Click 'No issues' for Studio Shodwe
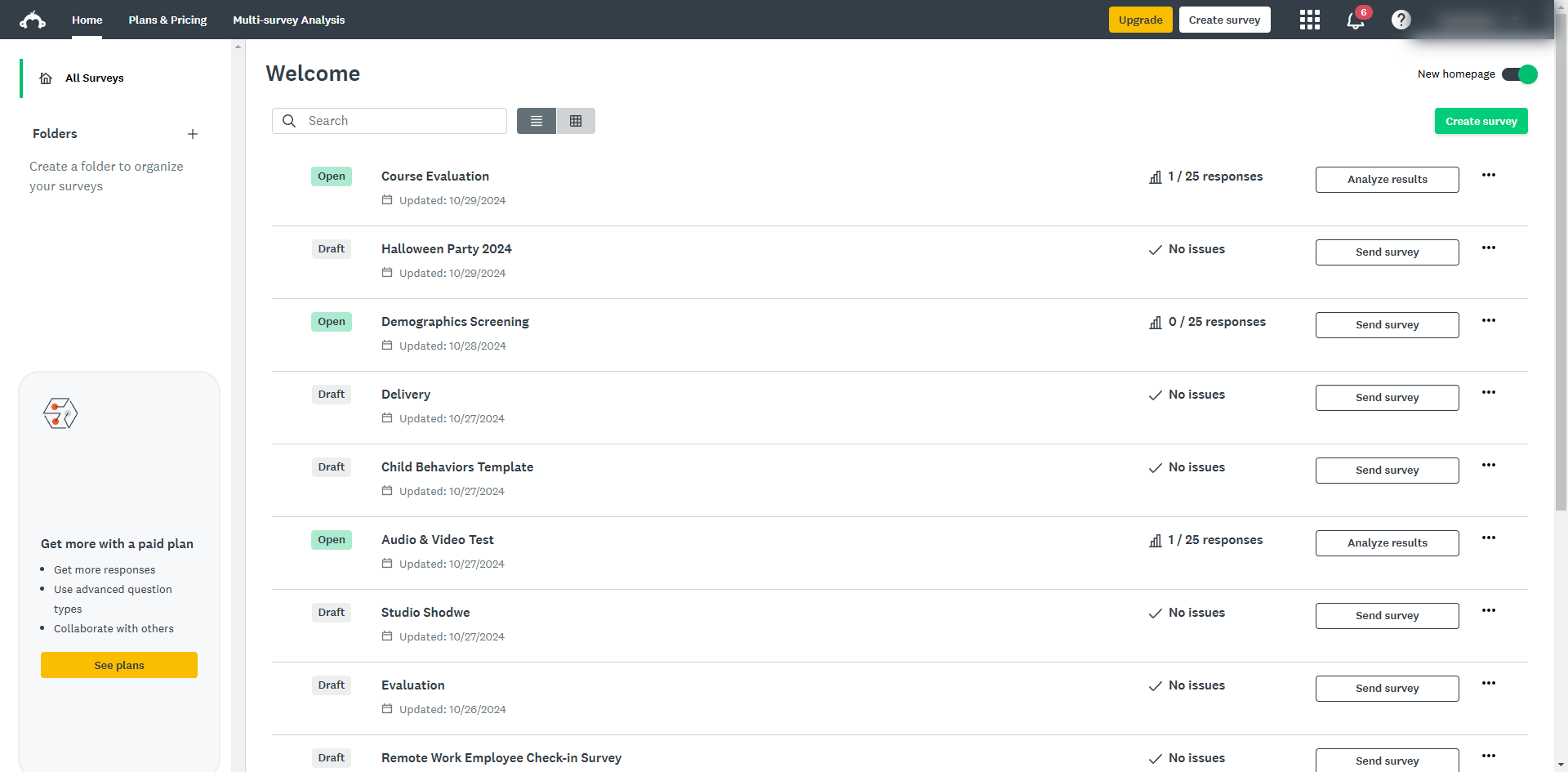 point(1196,613)
